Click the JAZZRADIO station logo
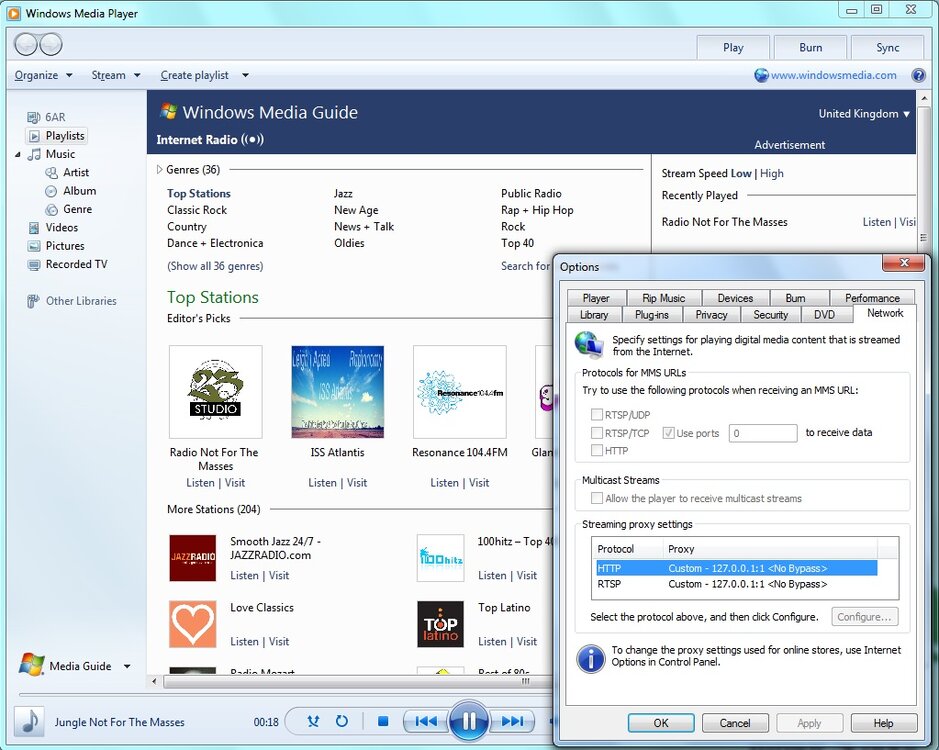Image resolution: width=939 pixels, height=750 pixels. [x=192, y=558]
